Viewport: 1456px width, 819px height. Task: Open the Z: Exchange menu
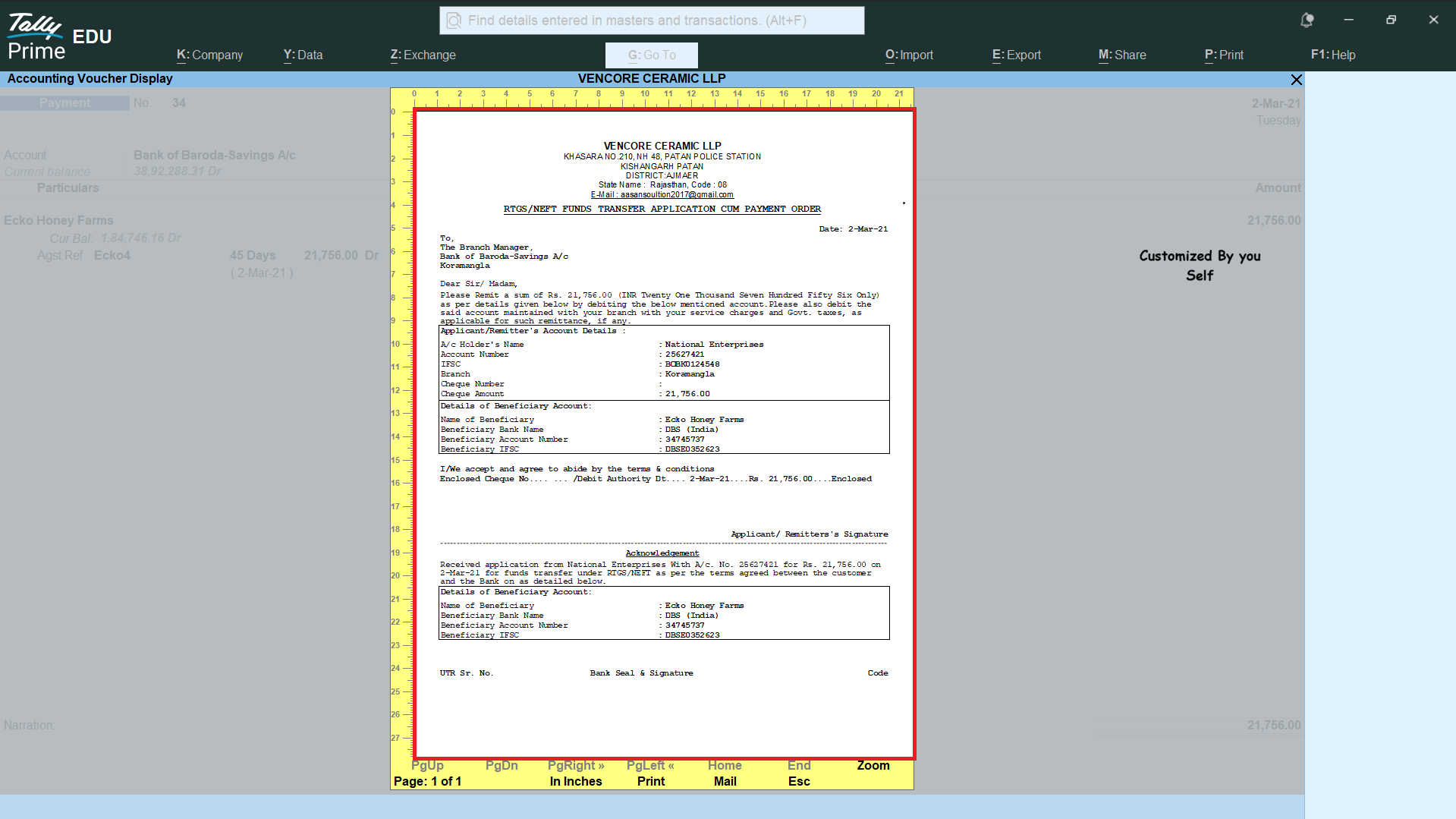423,55
